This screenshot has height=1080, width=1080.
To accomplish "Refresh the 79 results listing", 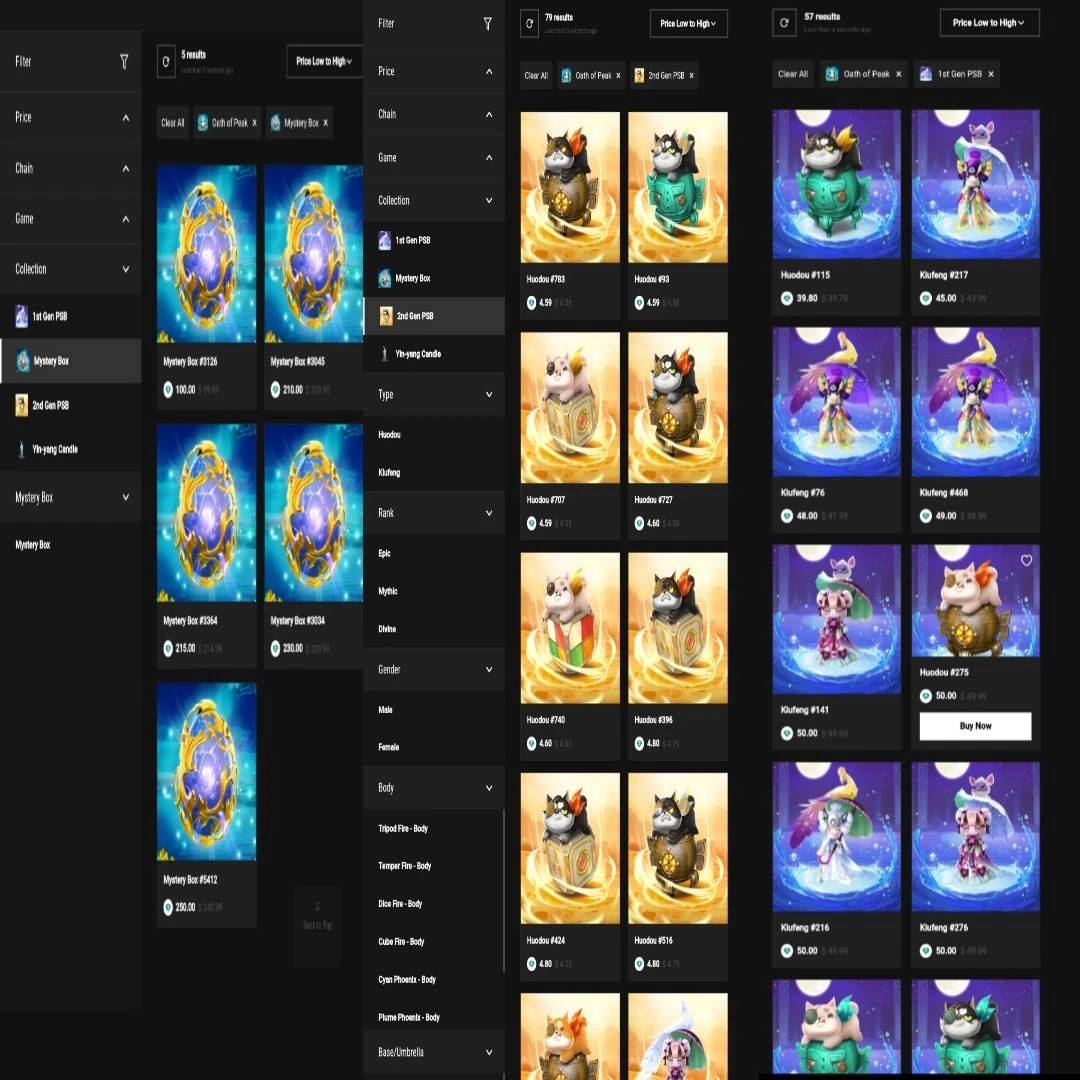I will tap(529, 23).
